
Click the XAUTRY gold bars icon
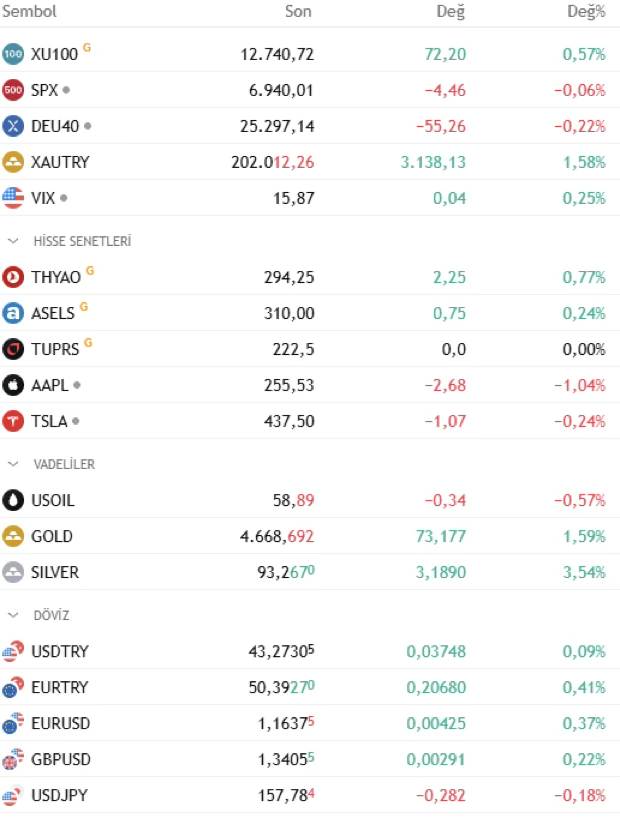click(13, 162)
